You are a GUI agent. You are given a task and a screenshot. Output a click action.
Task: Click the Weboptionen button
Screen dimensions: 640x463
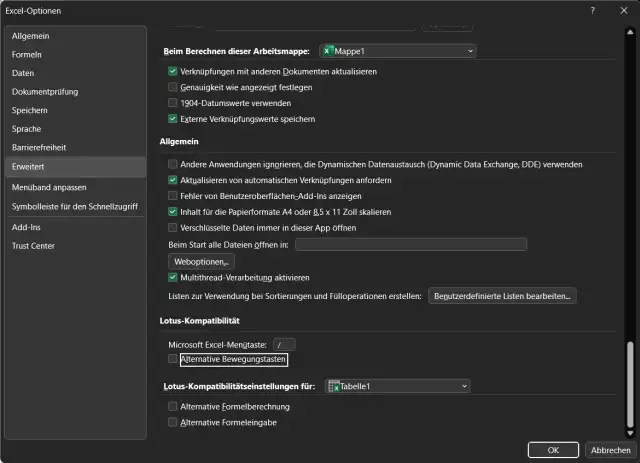tap(201, 261)
